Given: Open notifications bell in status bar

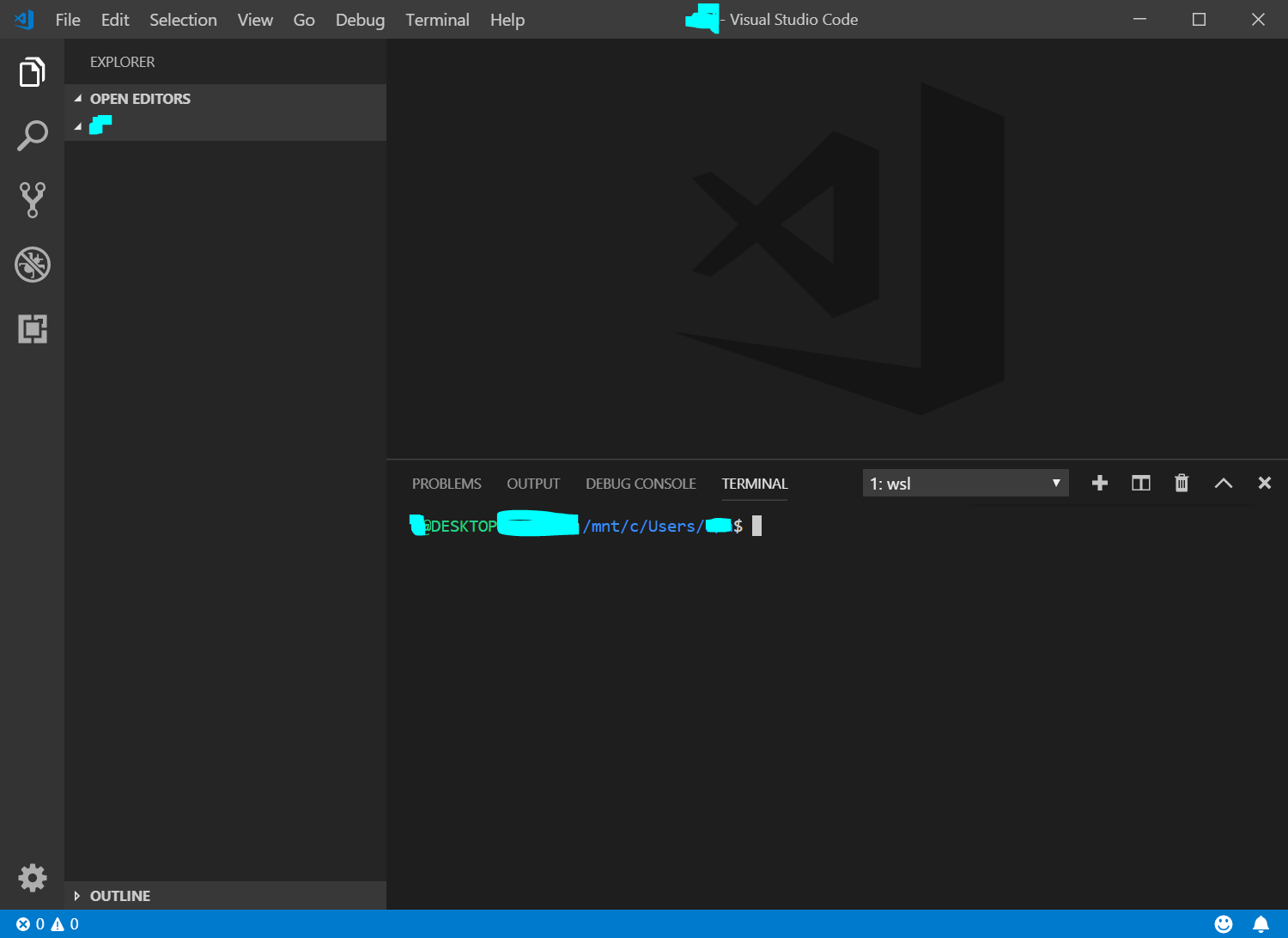Looking at the screenshot, I should click(x=1261, y=924).
